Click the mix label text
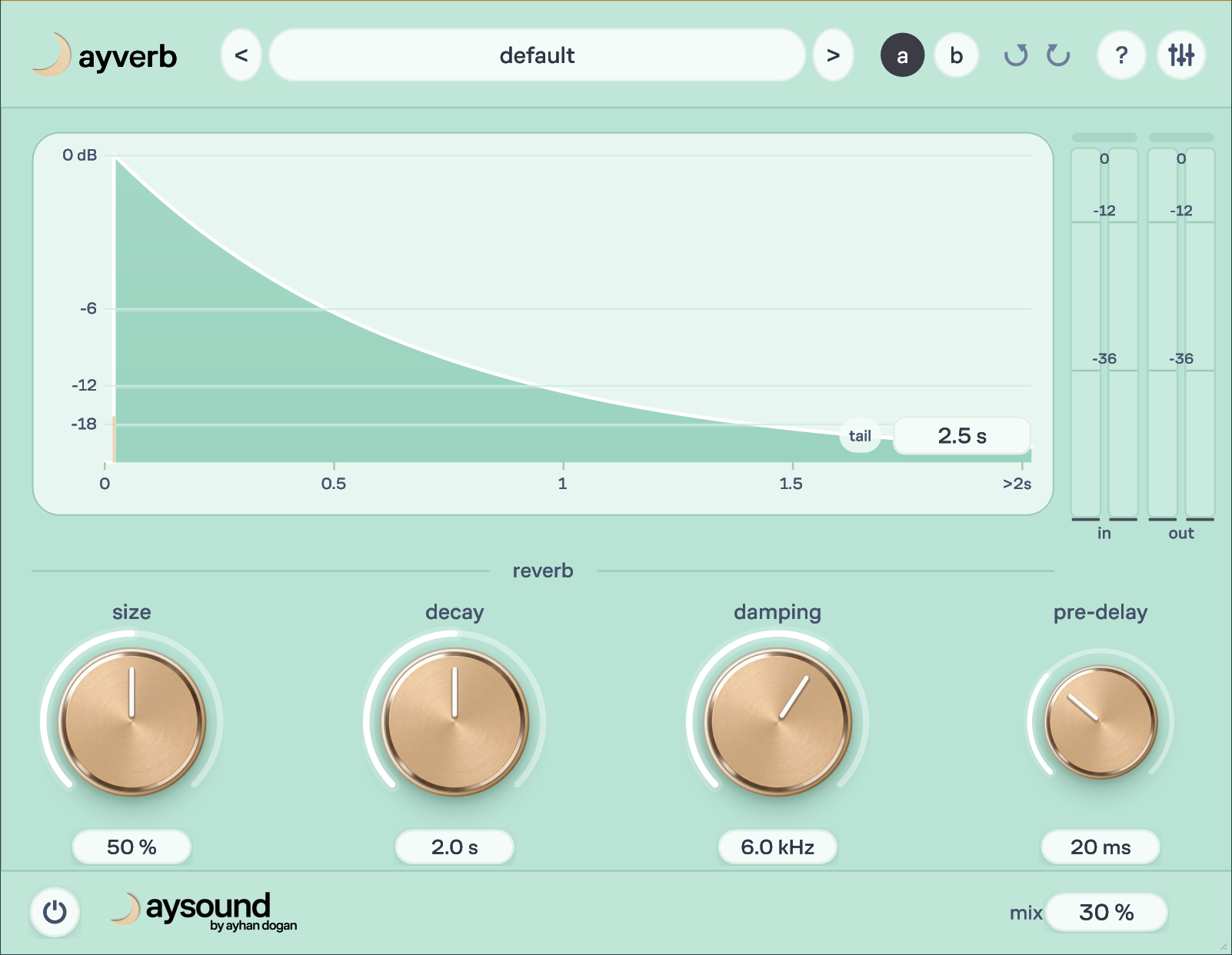Viewport: 1232px width, 955px height. [x=1026, y=913]
